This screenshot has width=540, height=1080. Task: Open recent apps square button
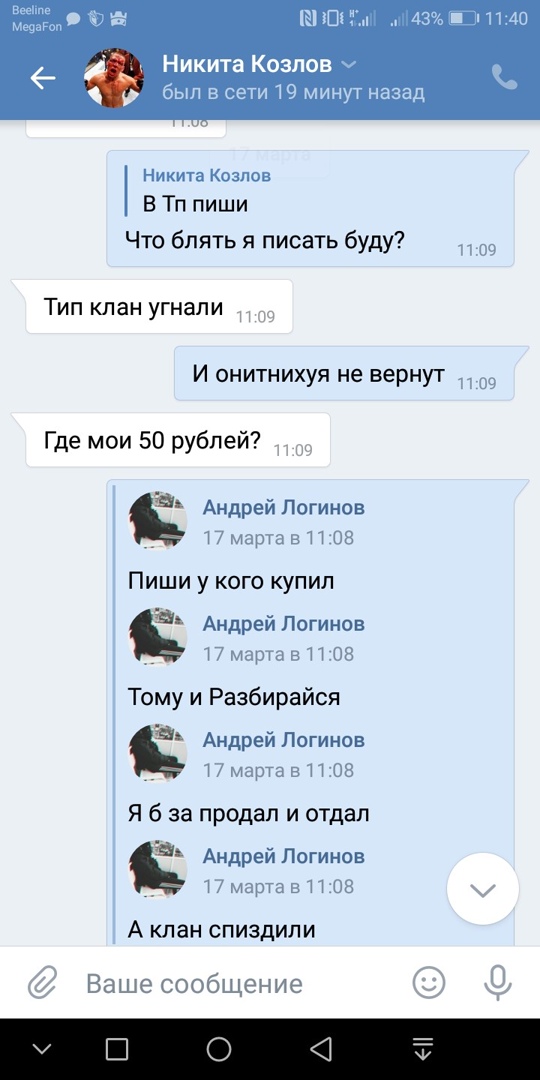117,1049
